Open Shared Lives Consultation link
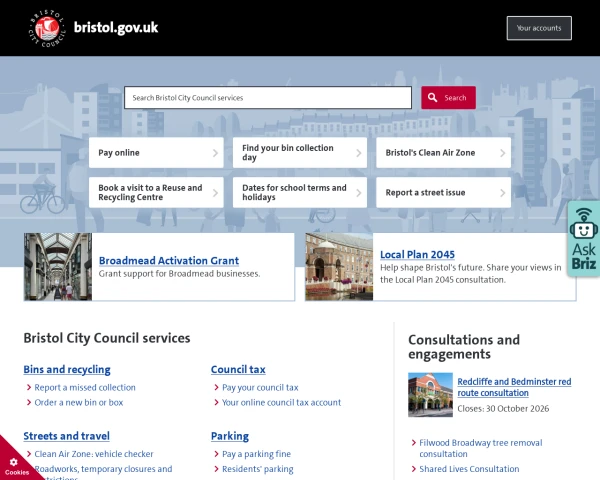Viewport: 600px width, 480px height. tap(469, 469)
